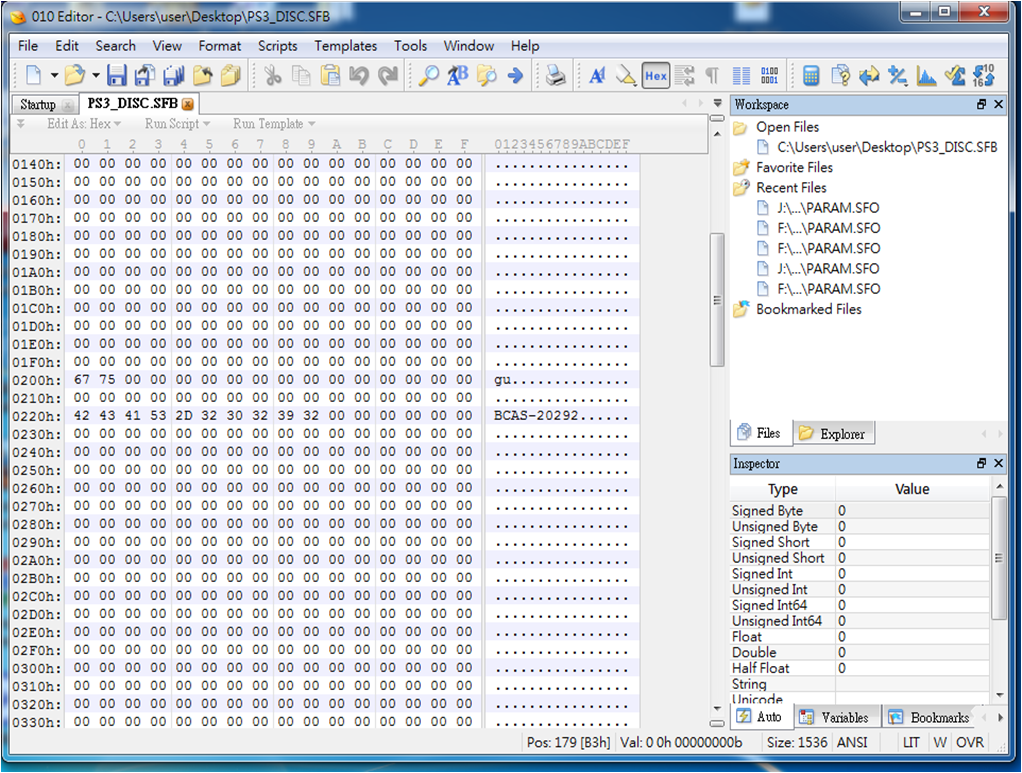Image resolution: width=1022 pixels, height=773 pixels.
Task: Select the Auto tab in Inspector
Action: [x=761, y=716]
